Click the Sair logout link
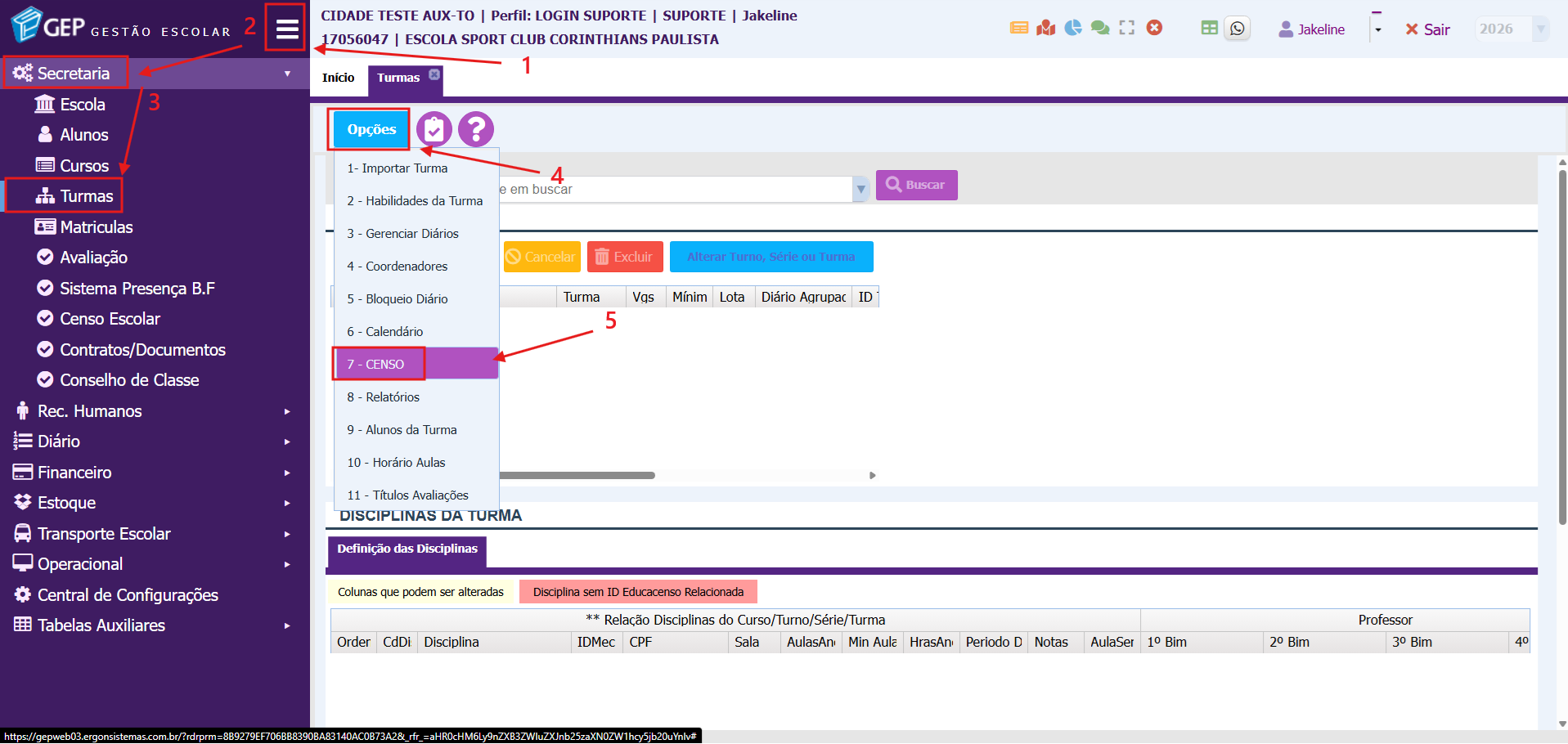 pos(1427,29)
